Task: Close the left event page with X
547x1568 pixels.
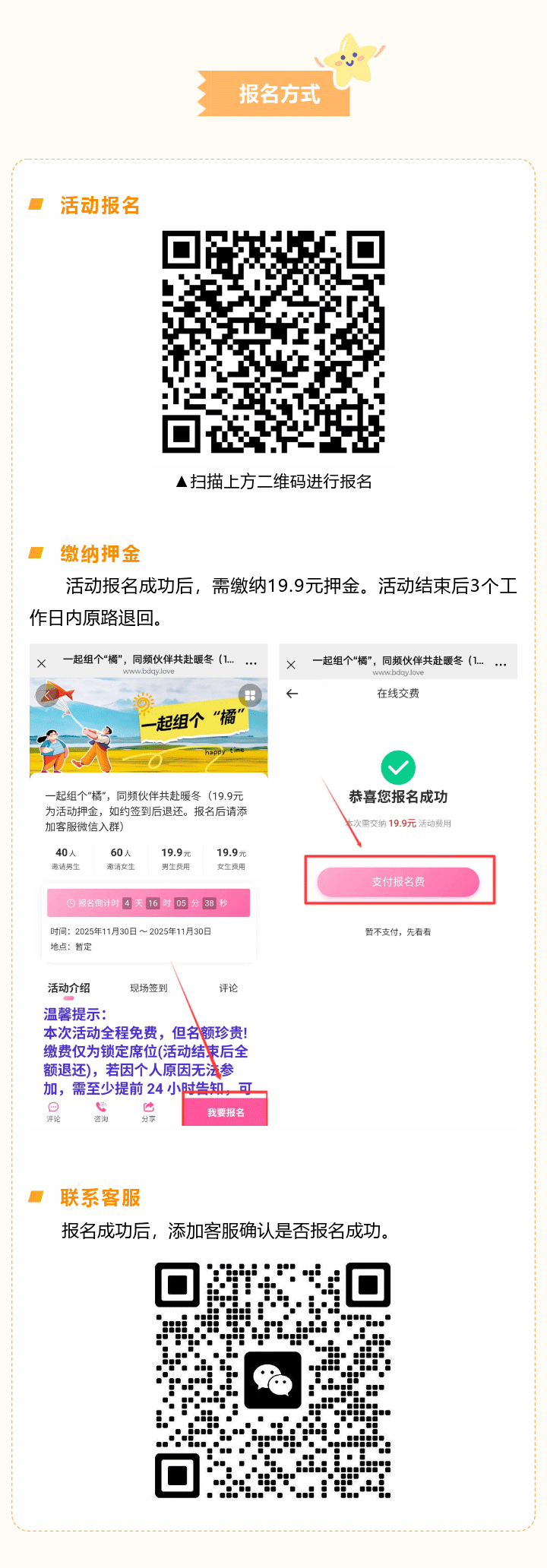Action: 42,663
